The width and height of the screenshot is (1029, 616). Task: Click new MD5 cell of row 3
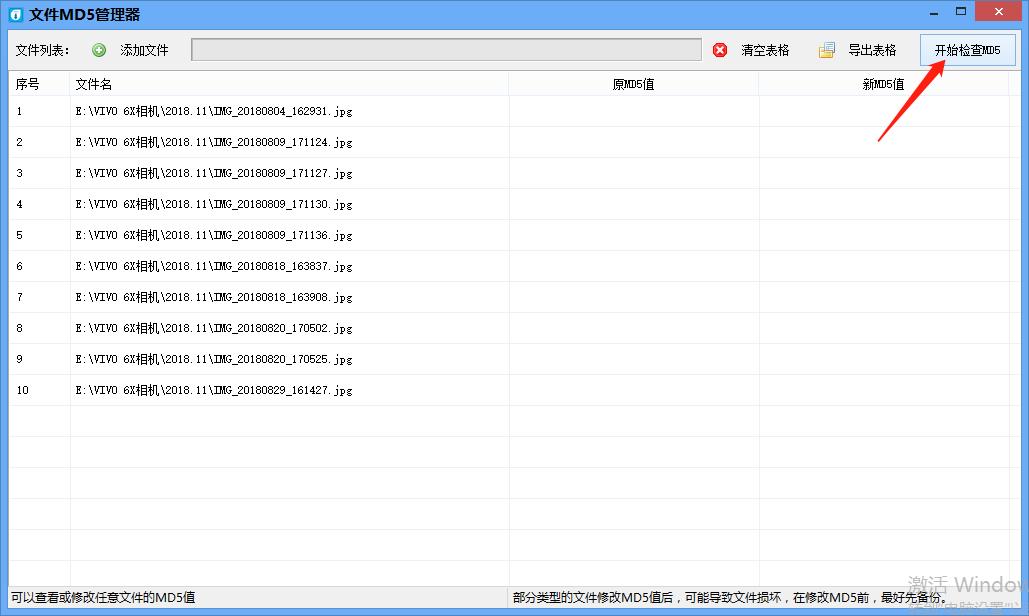click(x=884, y=173)
